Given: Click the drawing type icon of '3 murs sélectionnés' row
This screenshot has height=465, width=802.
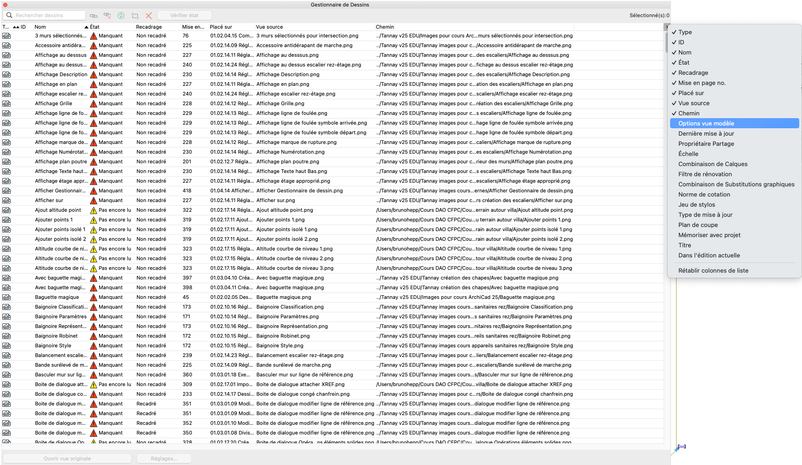Looking at the screenshot, I should (x=6, y=36).
